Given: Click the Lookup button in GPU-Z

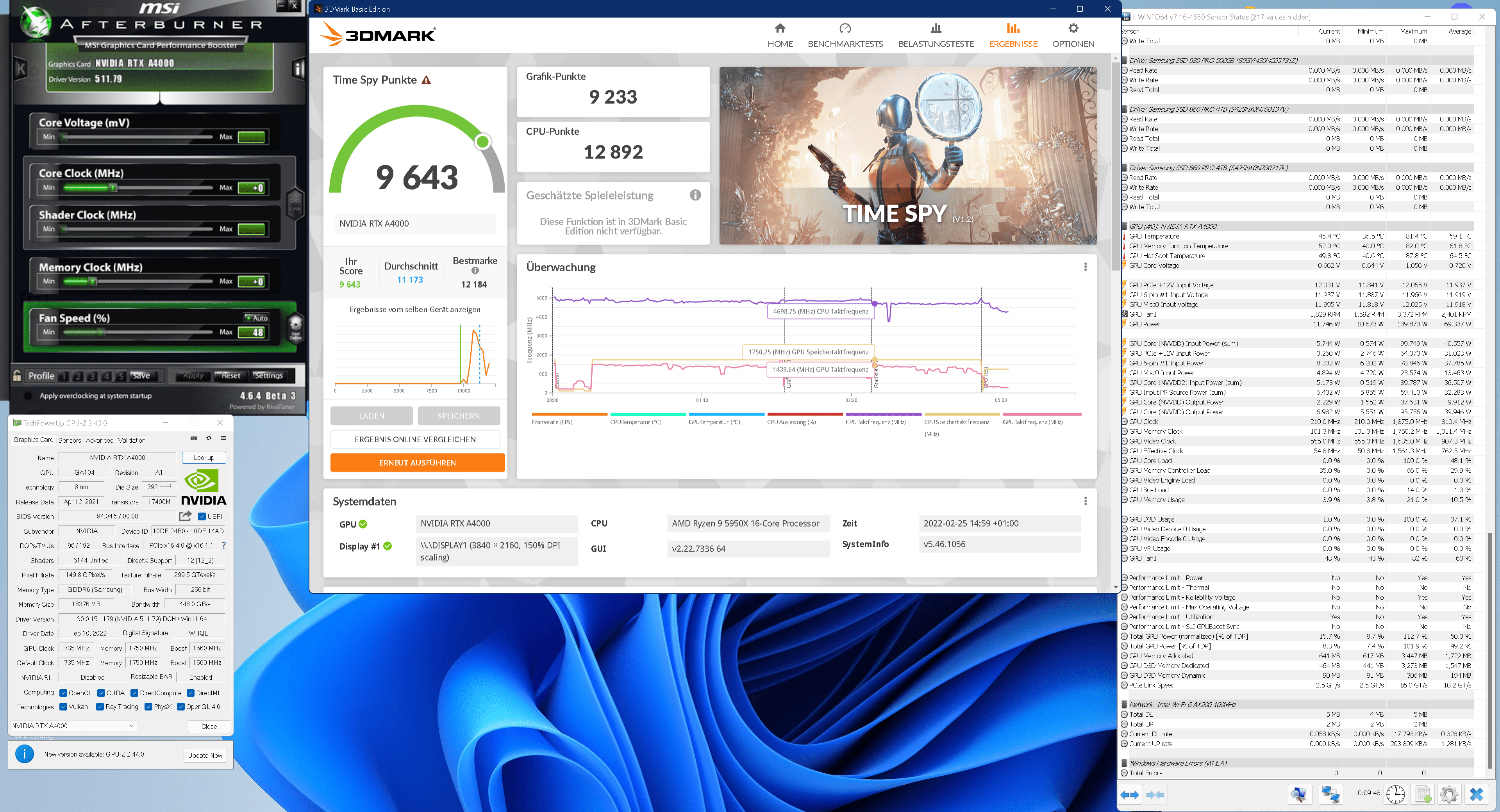Looking at the screenshot, I should 204,458.
